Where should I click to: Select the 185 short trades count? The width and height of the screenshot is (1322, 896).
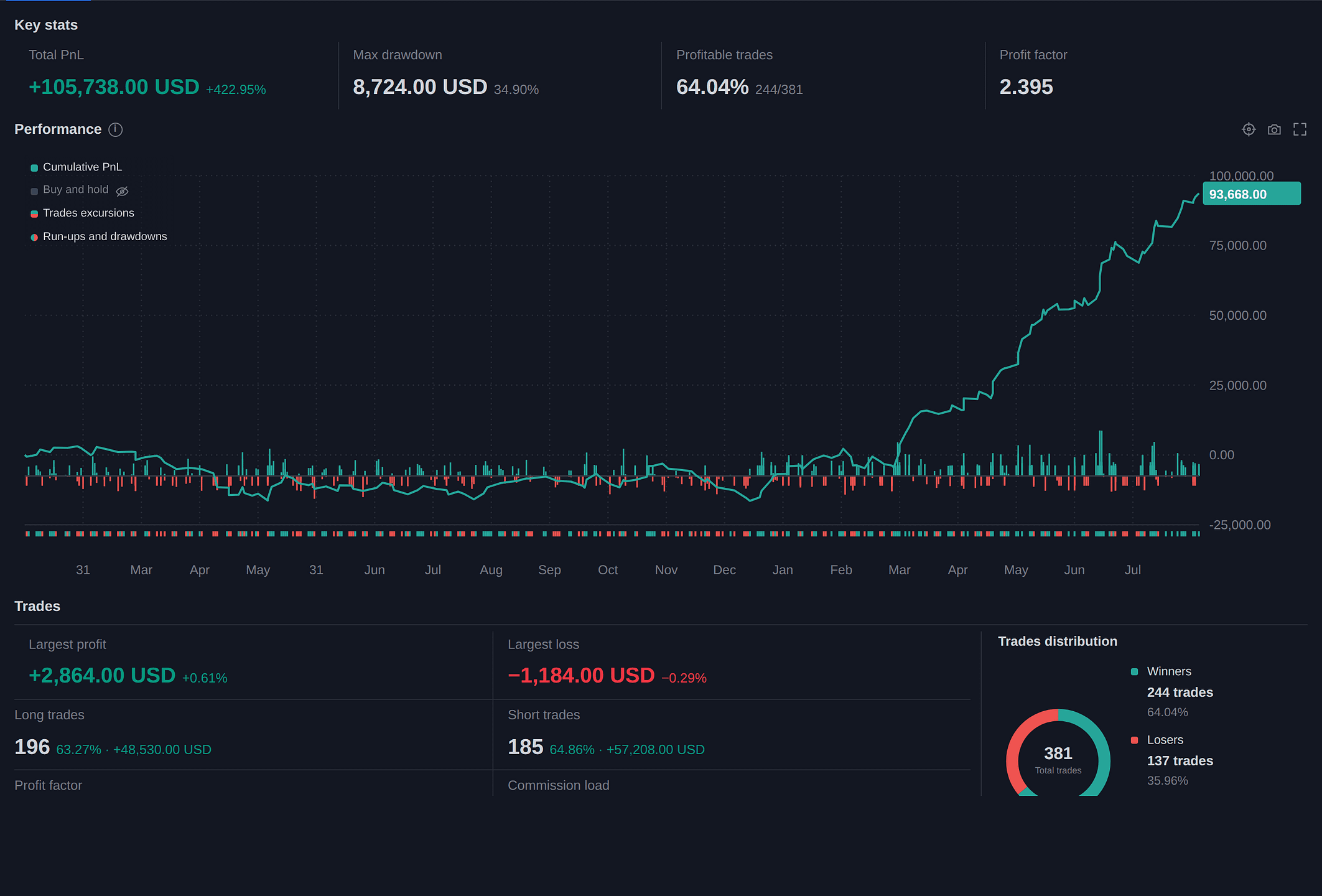[x=526, y=747]
